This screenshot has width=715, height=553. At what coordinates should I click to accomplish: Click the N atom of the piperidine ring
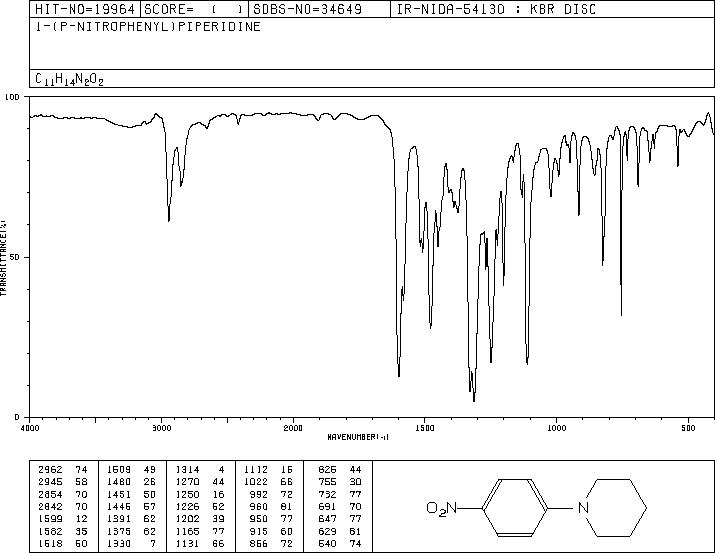point(583,507)
